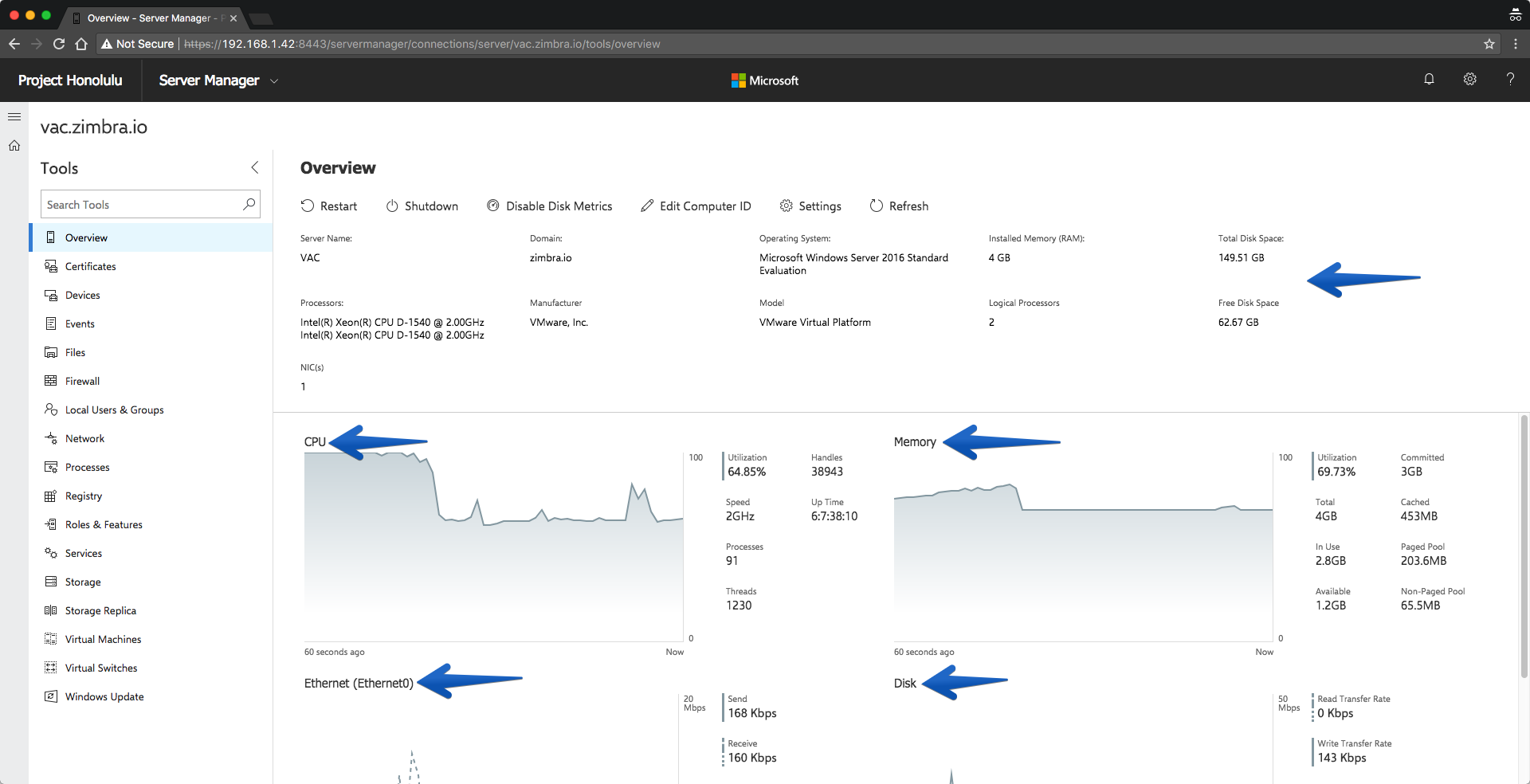1530x784 pixels.
Task: Click the Send rate value 168 Kbps
Action: point(752,713)
